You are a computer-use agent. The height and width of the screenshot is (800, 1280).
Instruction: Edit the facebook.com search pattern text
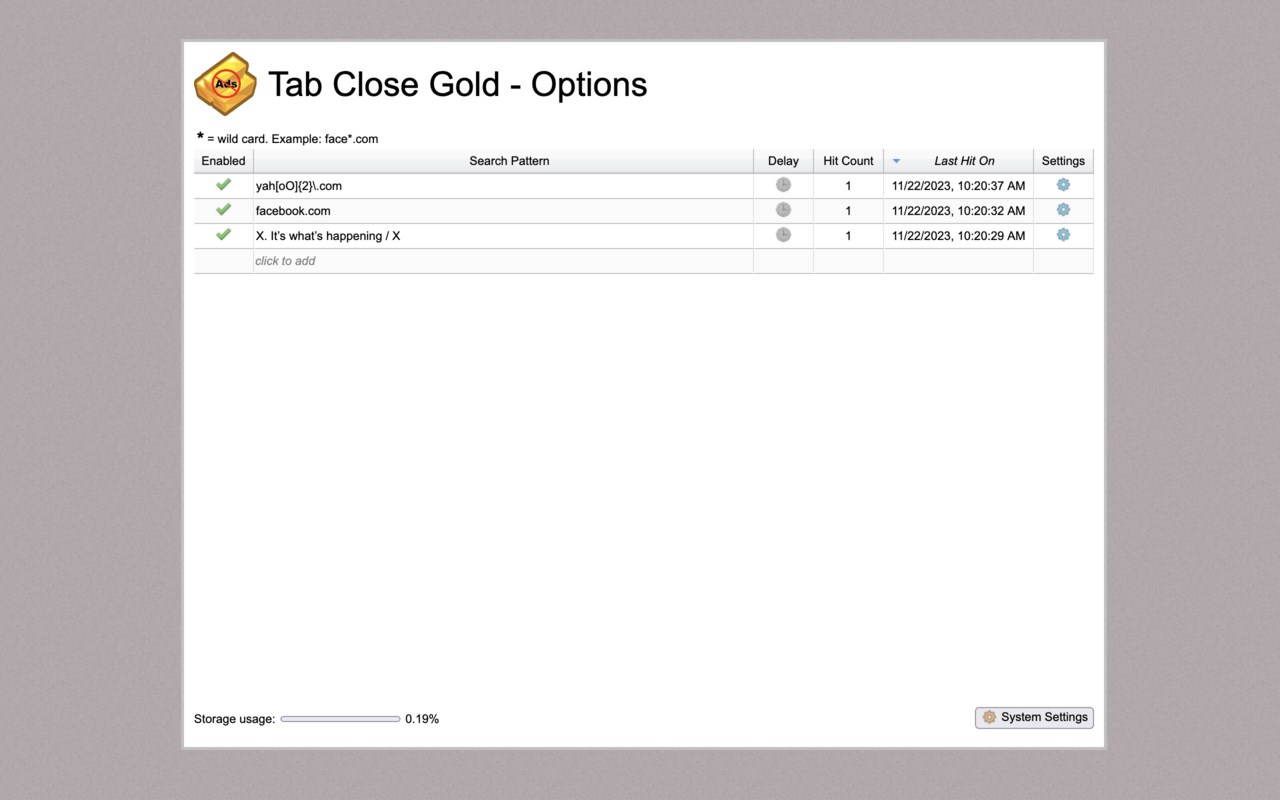tap(293, 211)
